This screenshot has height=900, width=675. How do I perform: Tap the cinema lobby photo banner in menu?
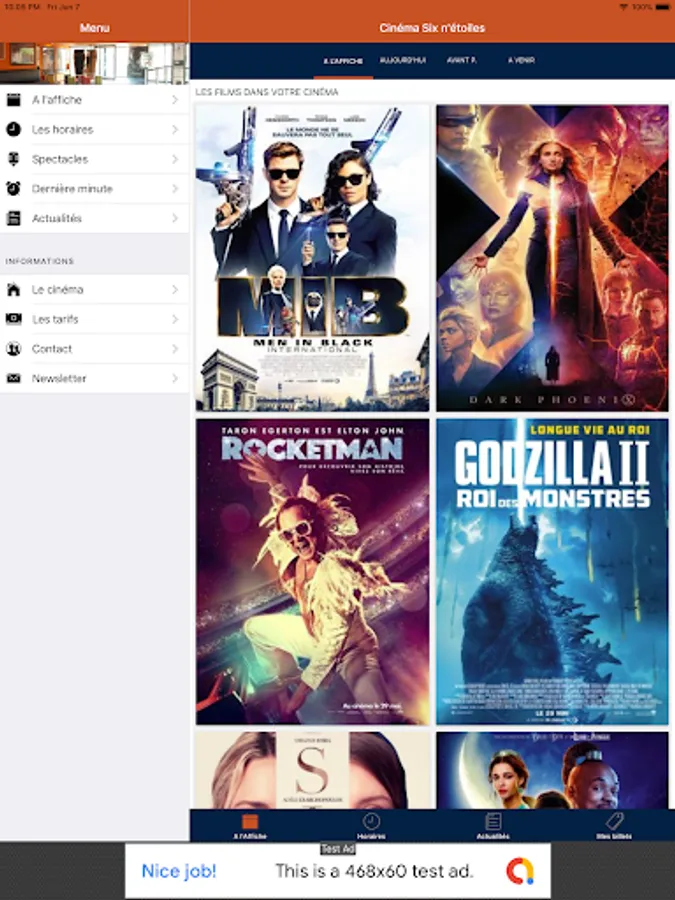[94, 63]
